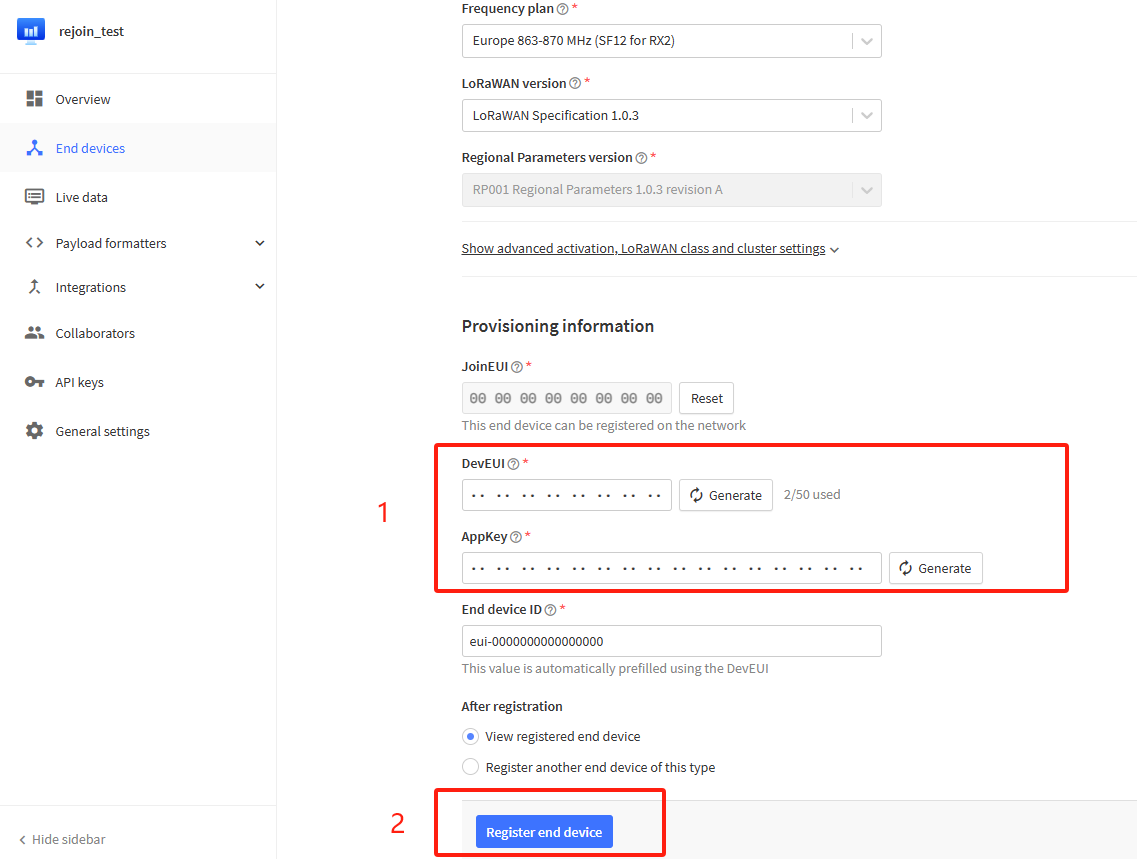
Task: Open DevEUI help tooltip icon
Action: pos(513,464)
